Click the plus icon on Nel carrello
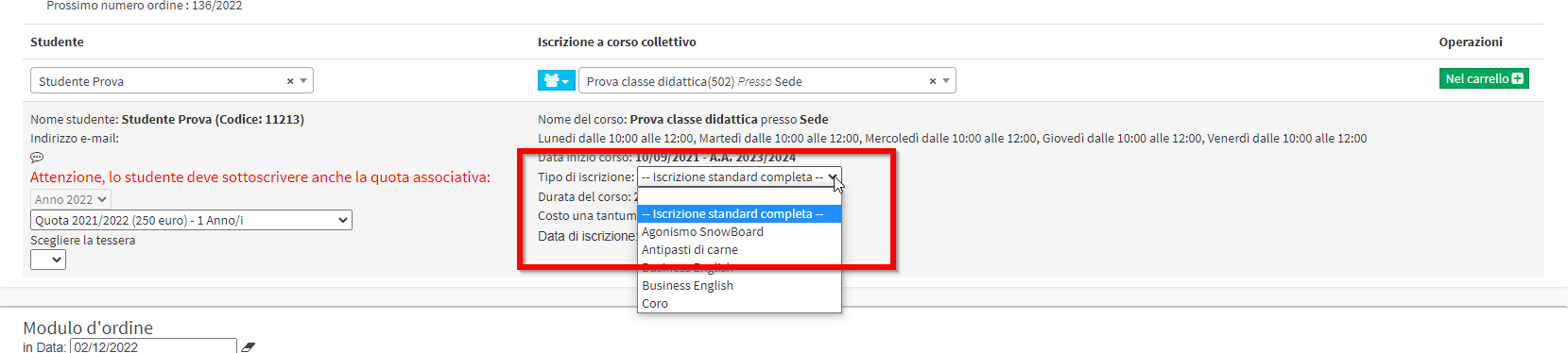1568x353 pixels. tap(1517, 78)
